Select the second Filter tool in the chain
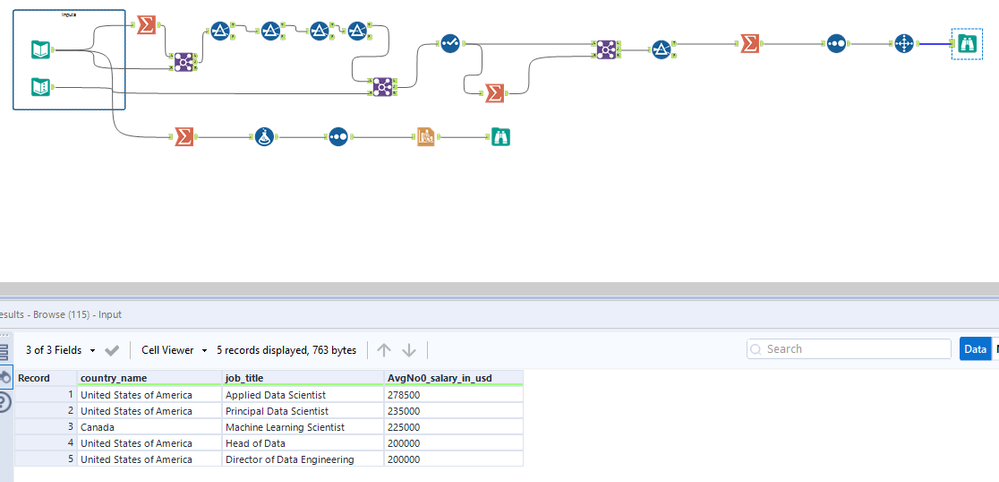This screenshot has width=999, height=482. pyautogui.click(x=271, y=31)
